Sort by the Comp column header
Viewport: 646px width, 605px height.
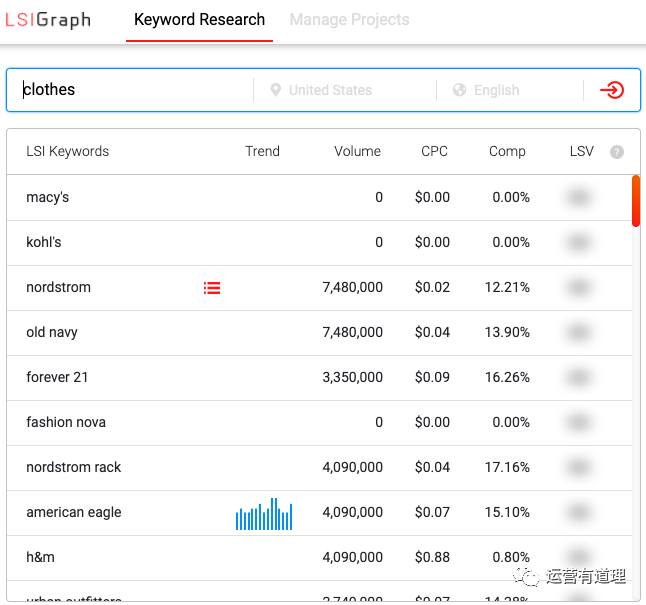tap(507, 151)
